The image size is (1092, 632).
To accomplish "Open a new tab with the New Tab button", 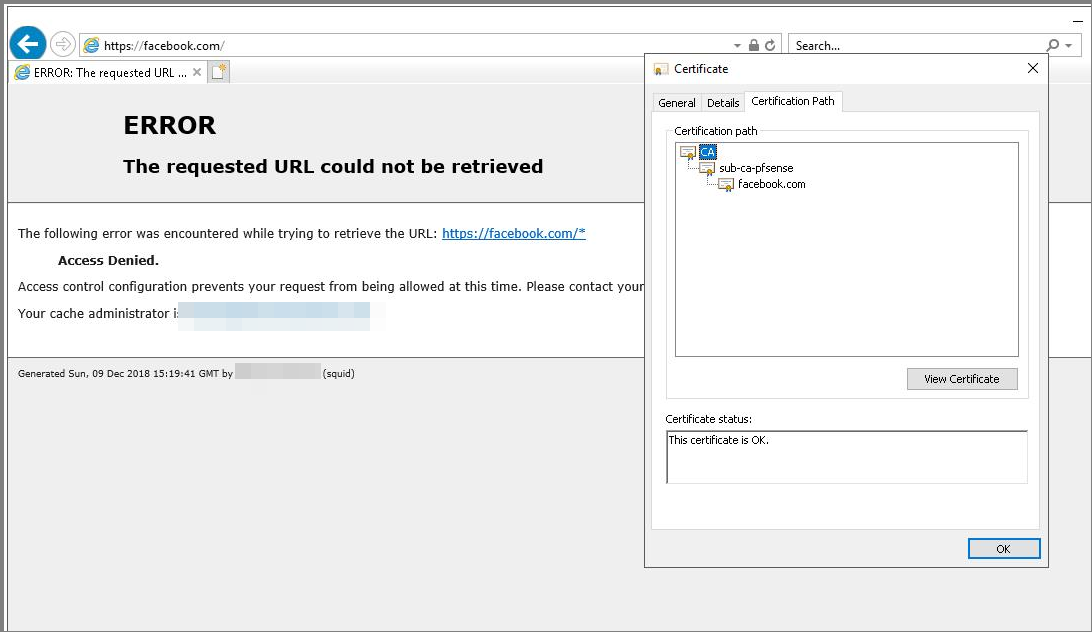I will (219, 72).
